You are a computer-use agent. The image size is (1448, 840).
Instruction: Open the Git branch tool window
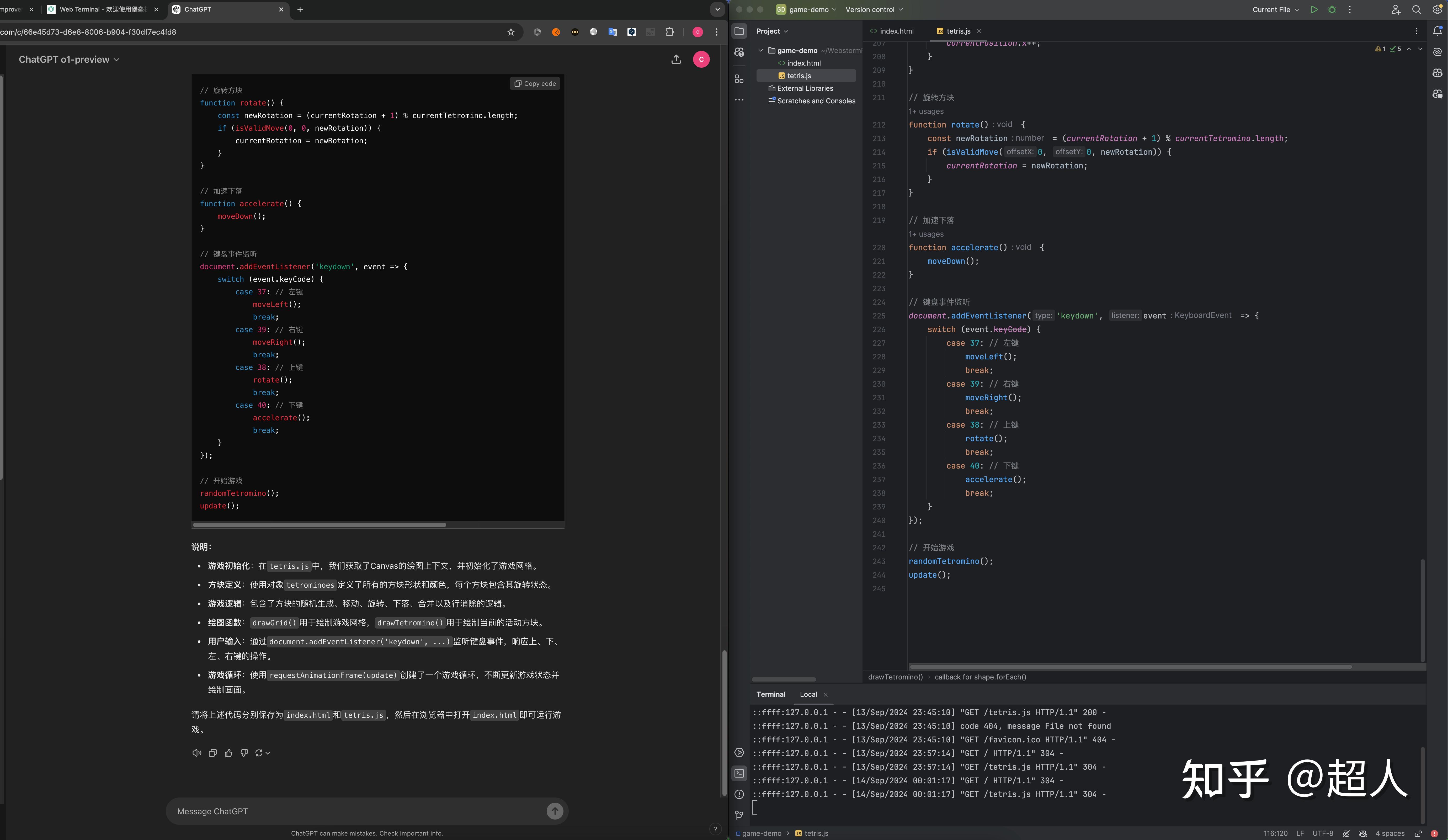click(739, 815)
